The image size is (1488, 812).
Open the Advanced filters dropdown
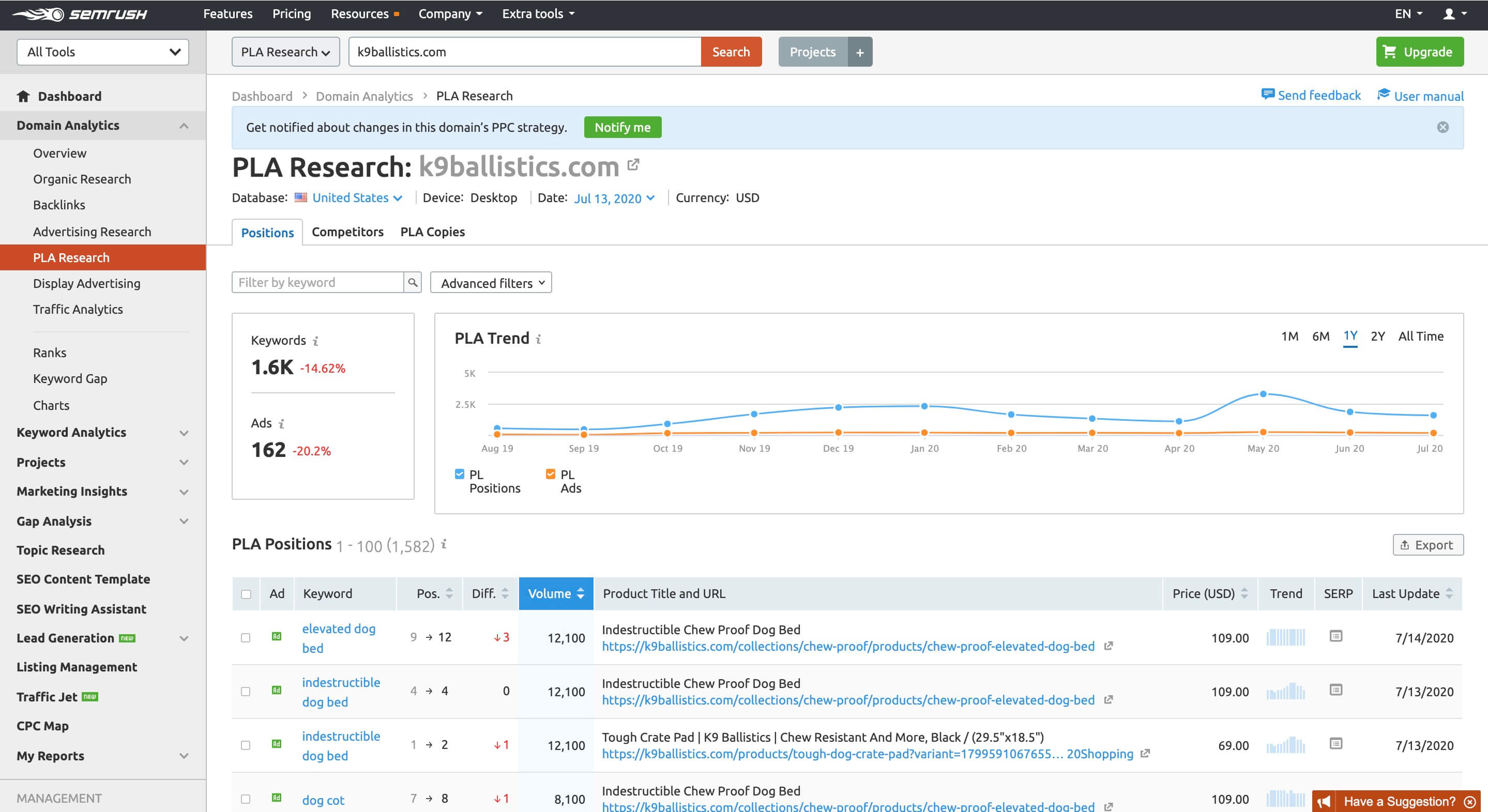491,282
